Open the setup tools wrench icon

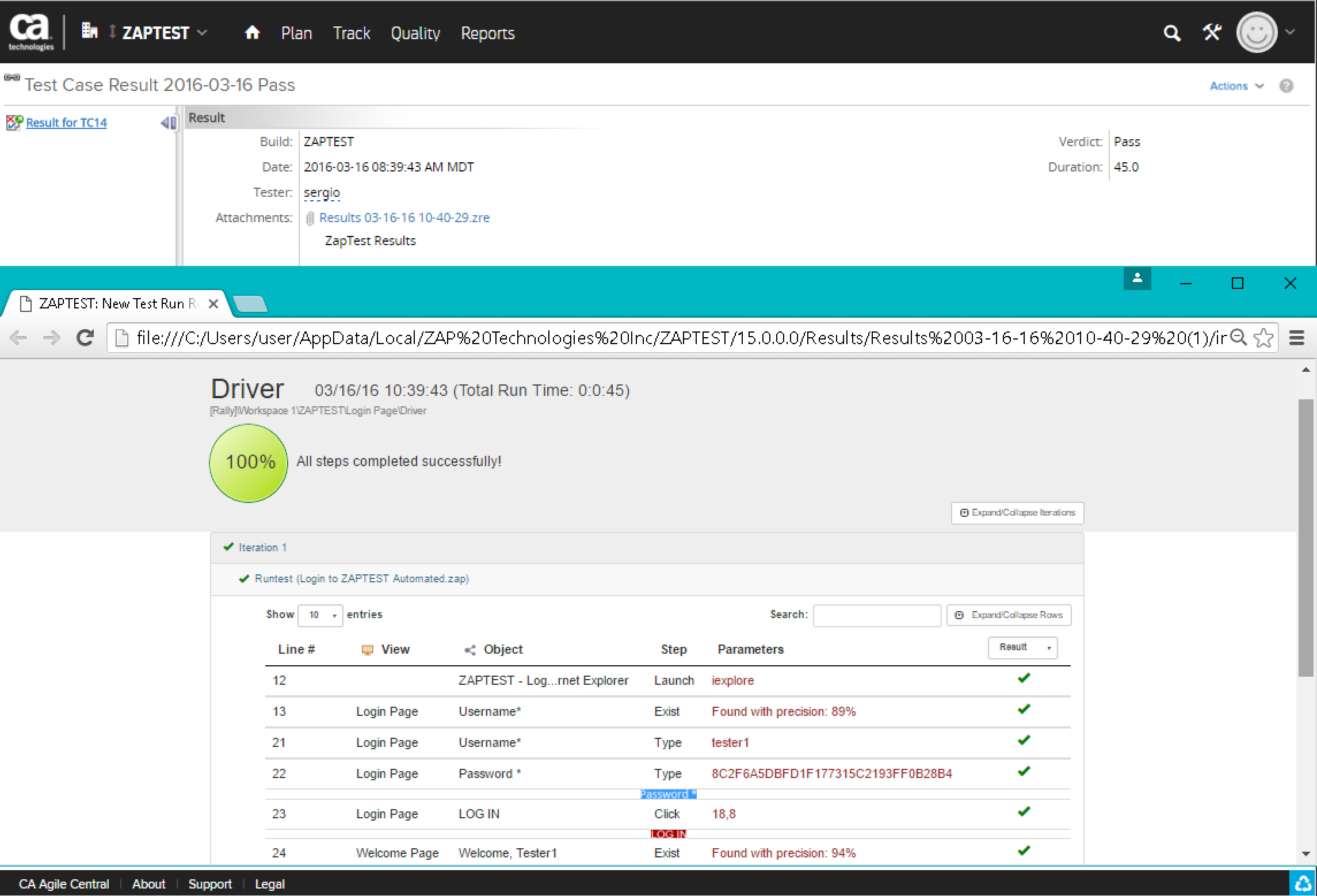coord(1212,33)
